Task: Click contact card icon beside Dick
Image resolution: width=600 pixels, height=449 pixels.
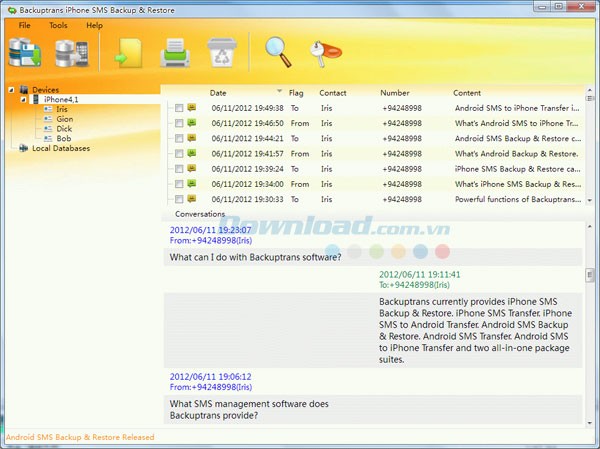Action: (x=48, y=129)
